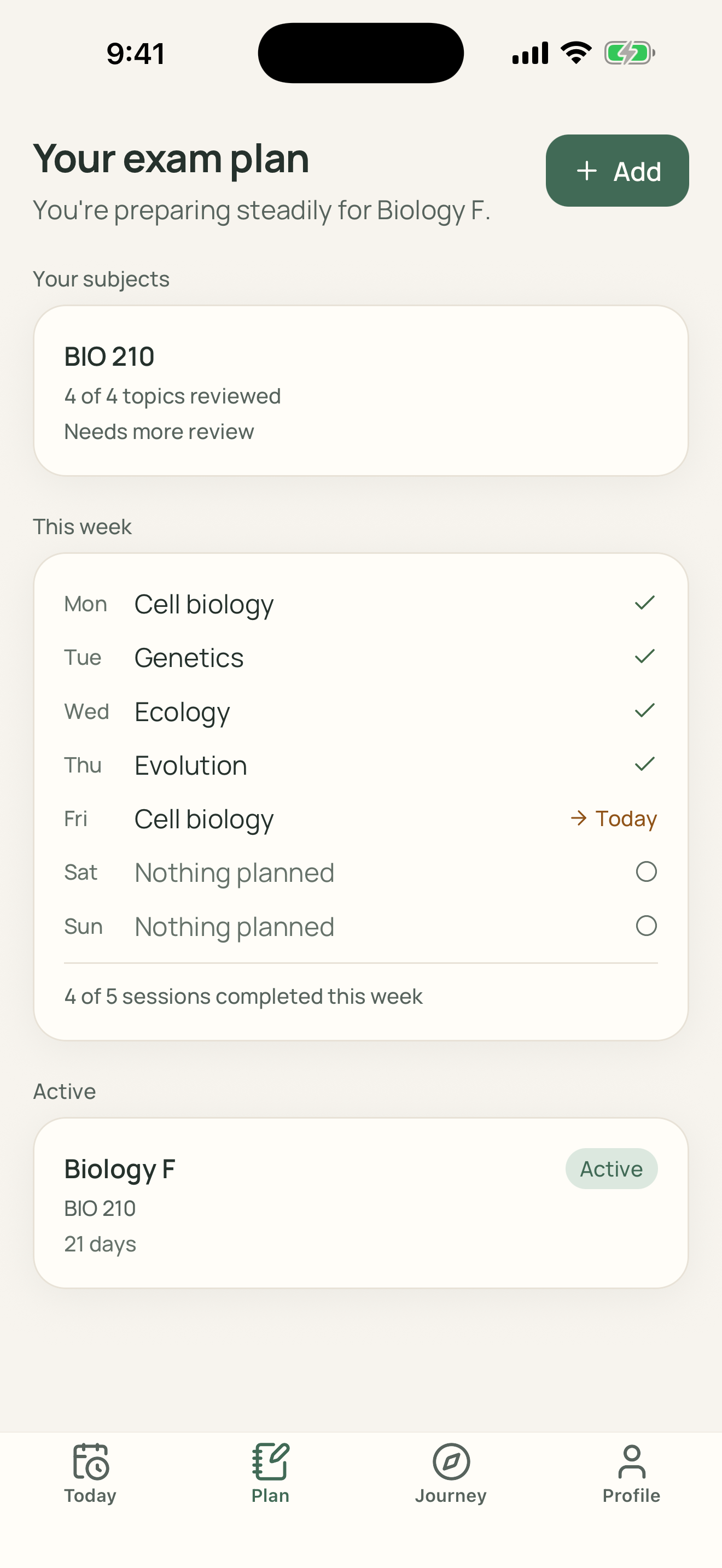Toggle the Tuesday Genetics checkmark
The image size is (722, 1568).
[x=645, y=656]
